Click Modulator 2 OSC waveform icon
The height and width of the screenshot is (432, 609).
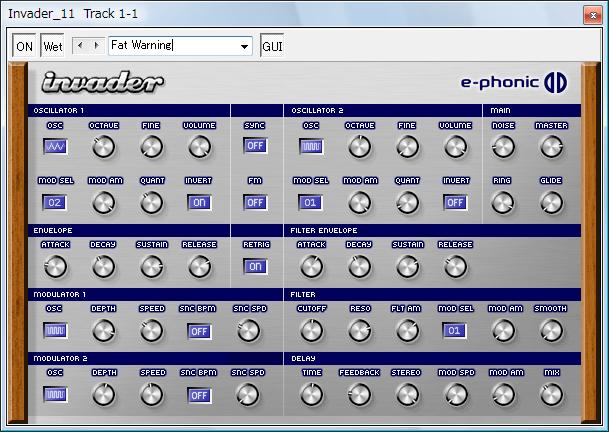click(x=55, y=394)
